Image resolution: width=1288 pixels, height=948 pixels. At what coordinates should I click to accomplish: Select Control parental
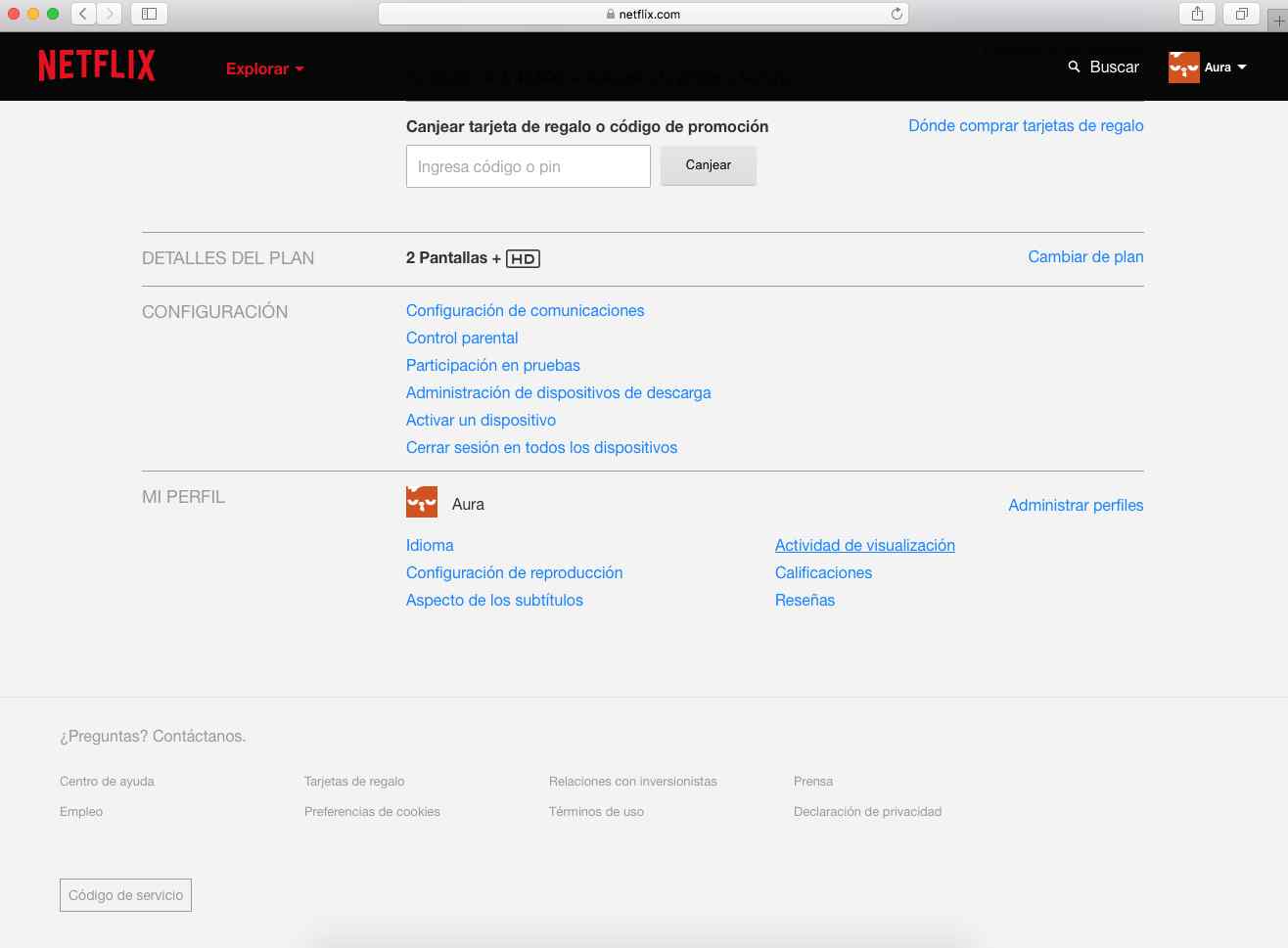click(461, 338)
